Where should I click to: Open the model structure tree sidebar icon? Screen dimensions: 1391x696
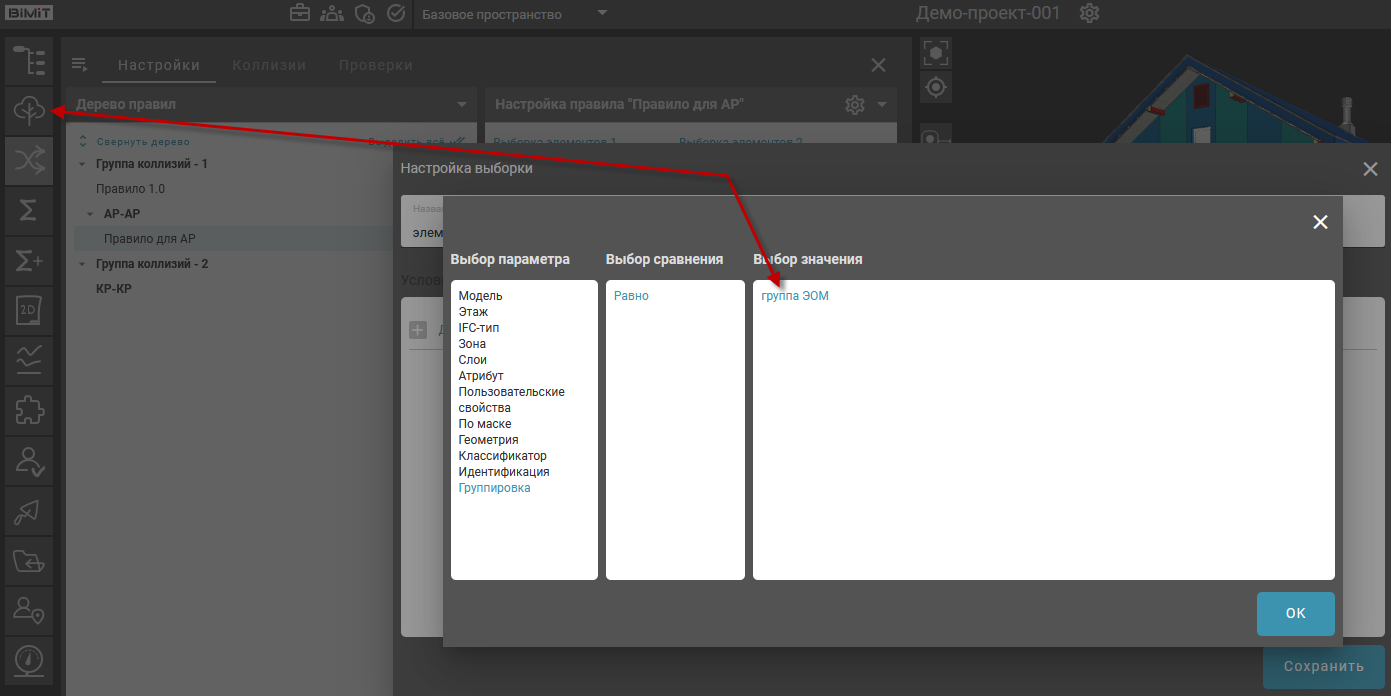tap(29, 60)
